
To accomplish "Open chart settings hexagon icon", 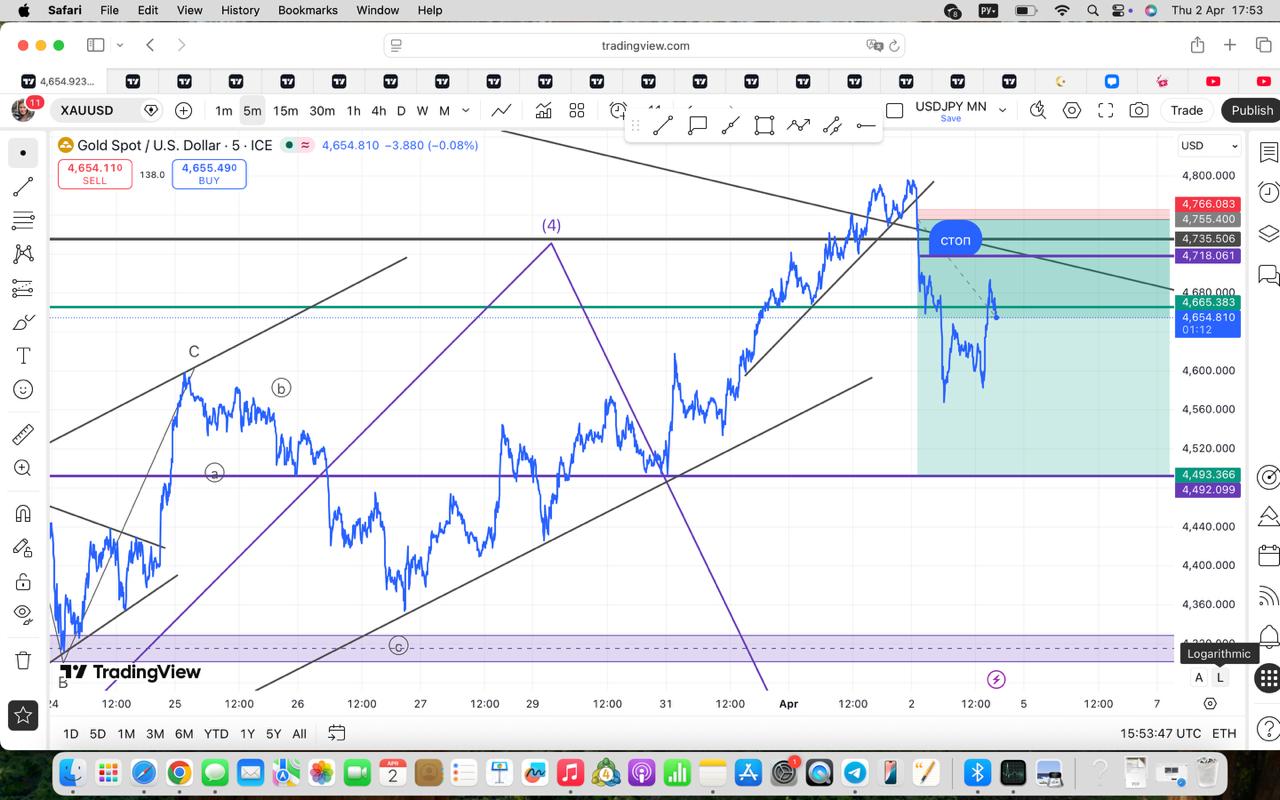I will [x=1072, y=110].
